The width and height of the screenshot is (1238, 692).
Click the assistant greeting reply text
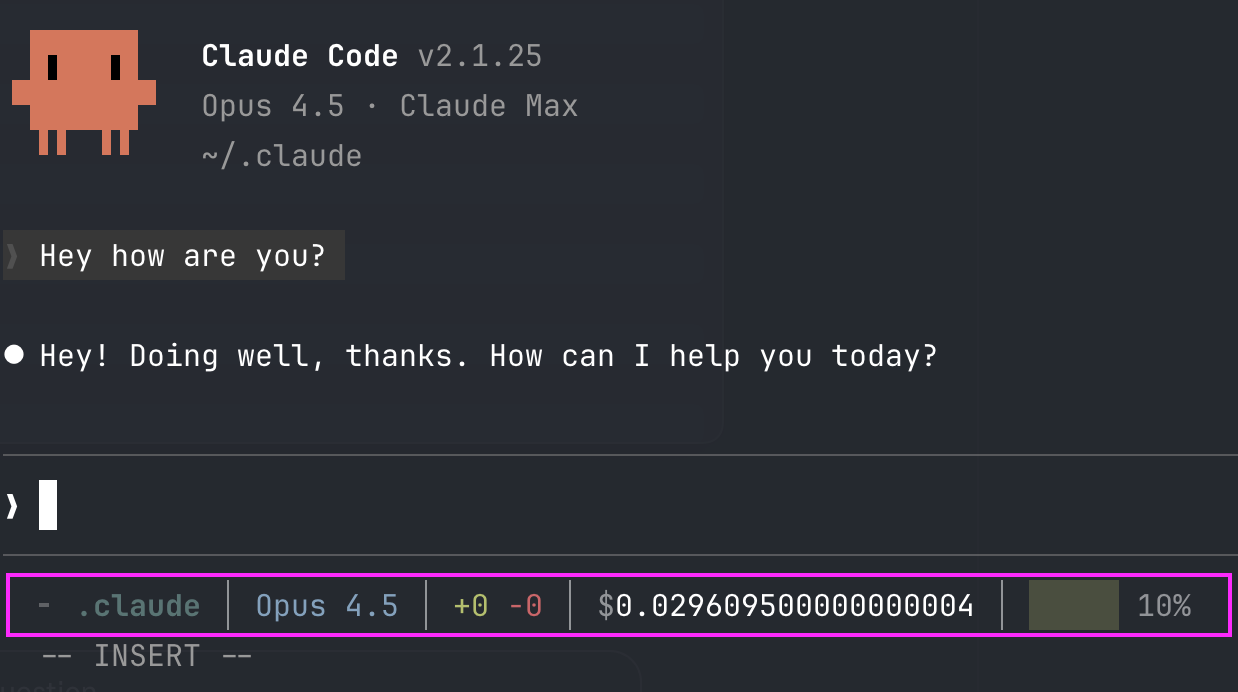click(x=487, y=355)
